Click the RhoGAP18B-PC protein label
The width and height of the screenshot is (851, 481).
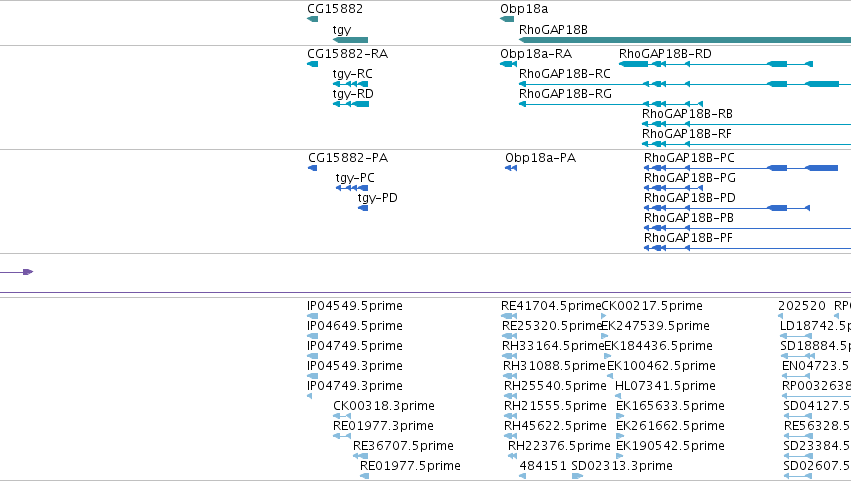coord(689,158)
